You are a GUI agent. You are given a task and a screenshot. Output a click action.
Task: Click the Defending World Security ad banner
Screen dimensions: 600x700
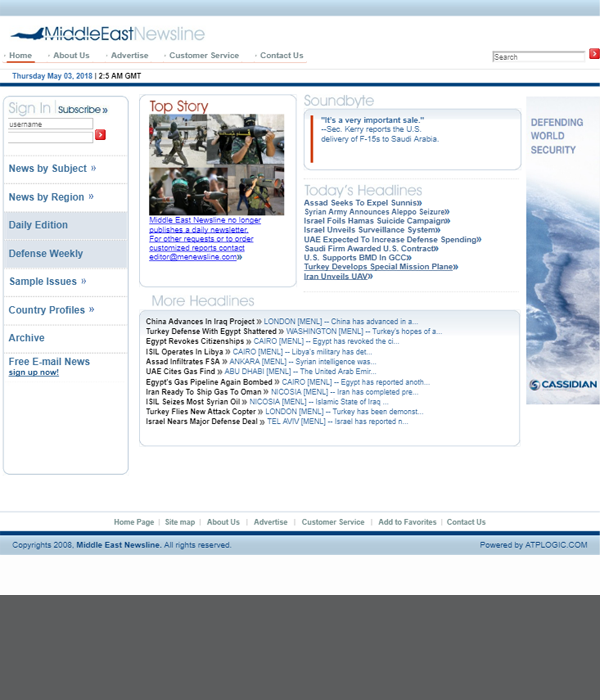point(563,250)
